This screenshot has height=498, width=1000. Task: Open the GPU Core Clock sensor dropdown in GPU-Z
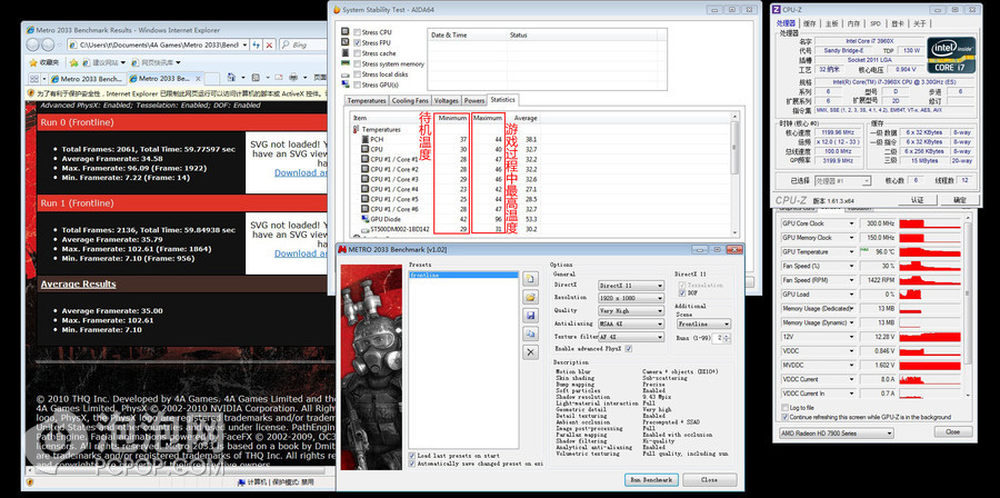[851, 224]
